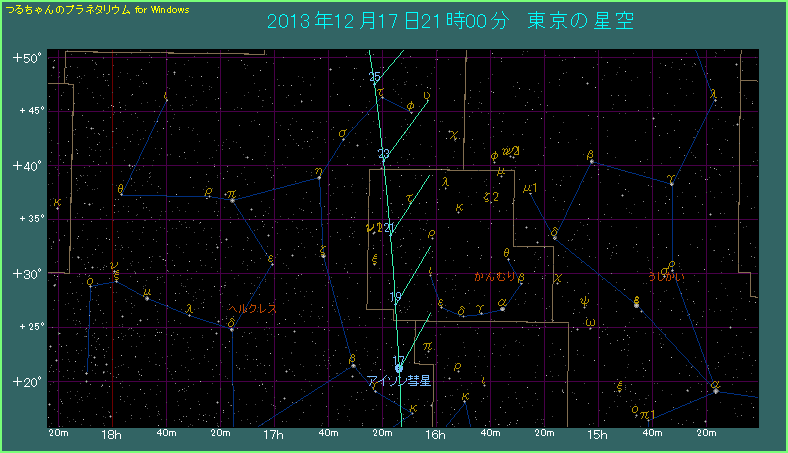Click the 18h right ascension label
Image resolution: width=788 pixels, height=453 pixels.
(x=112, y=435)
